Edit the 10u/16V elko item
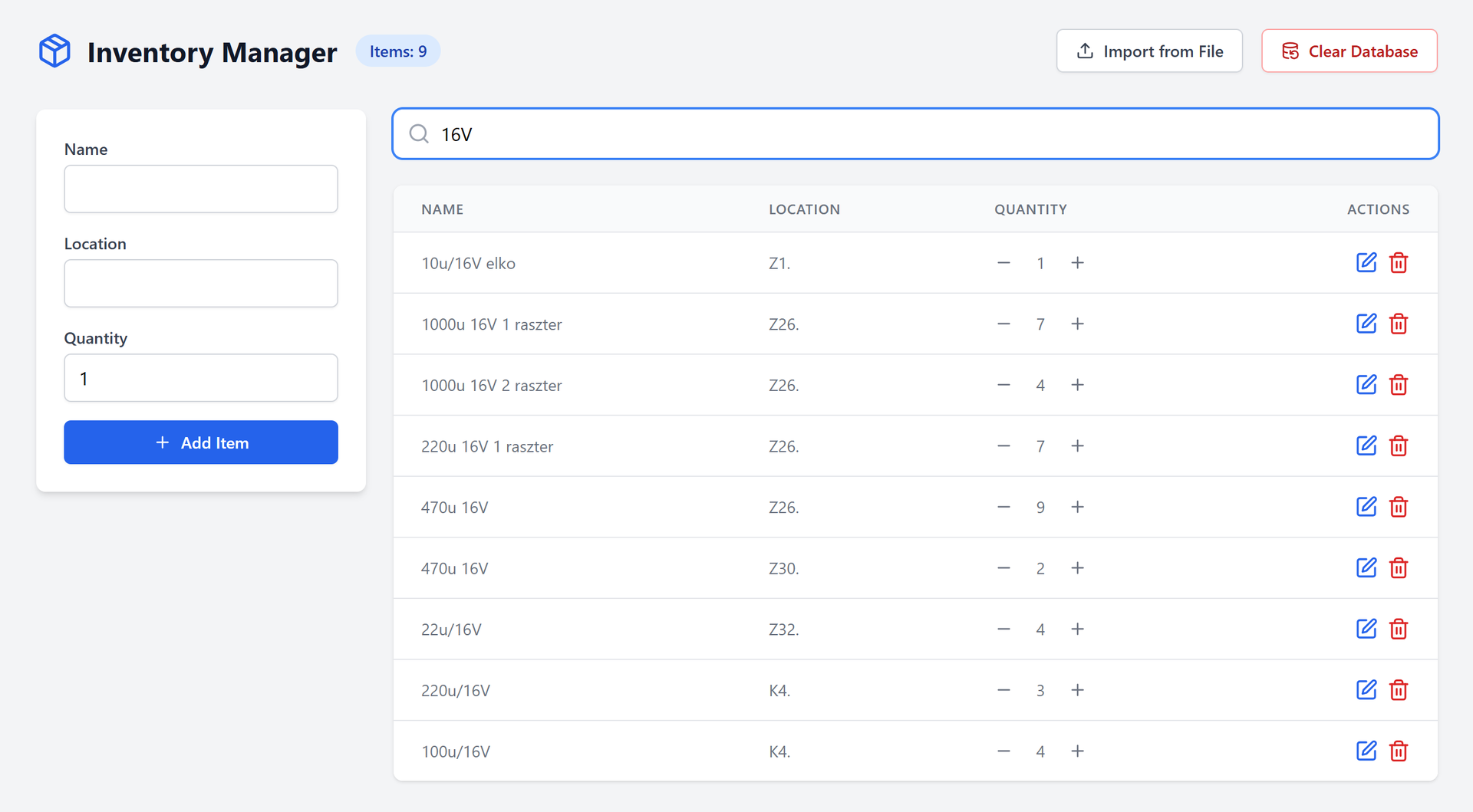Viewport: 1473px width, 812px height. point(1366,263)
